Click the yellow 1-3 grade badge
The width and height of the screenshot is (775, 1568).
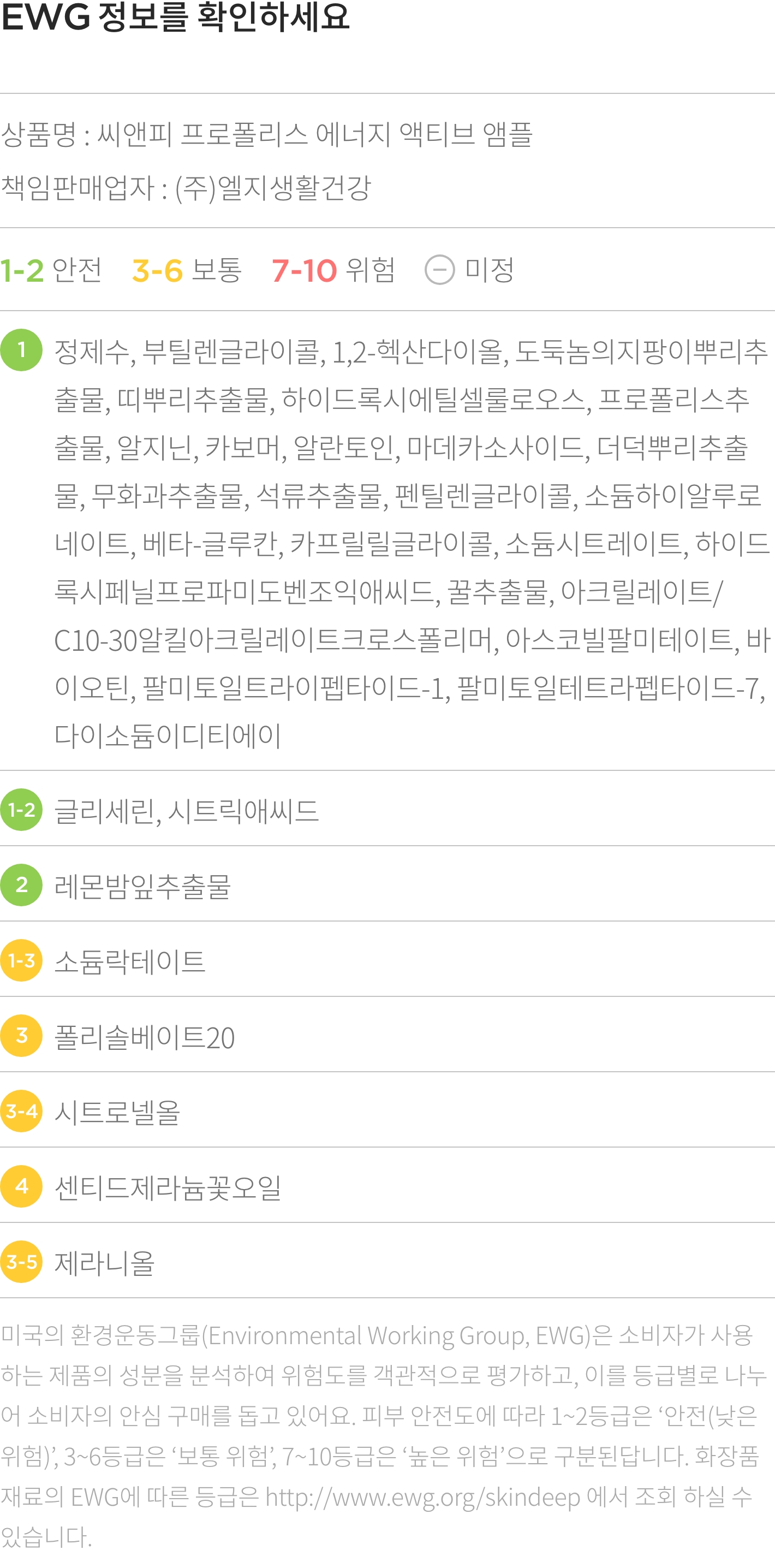coord(21,960)
